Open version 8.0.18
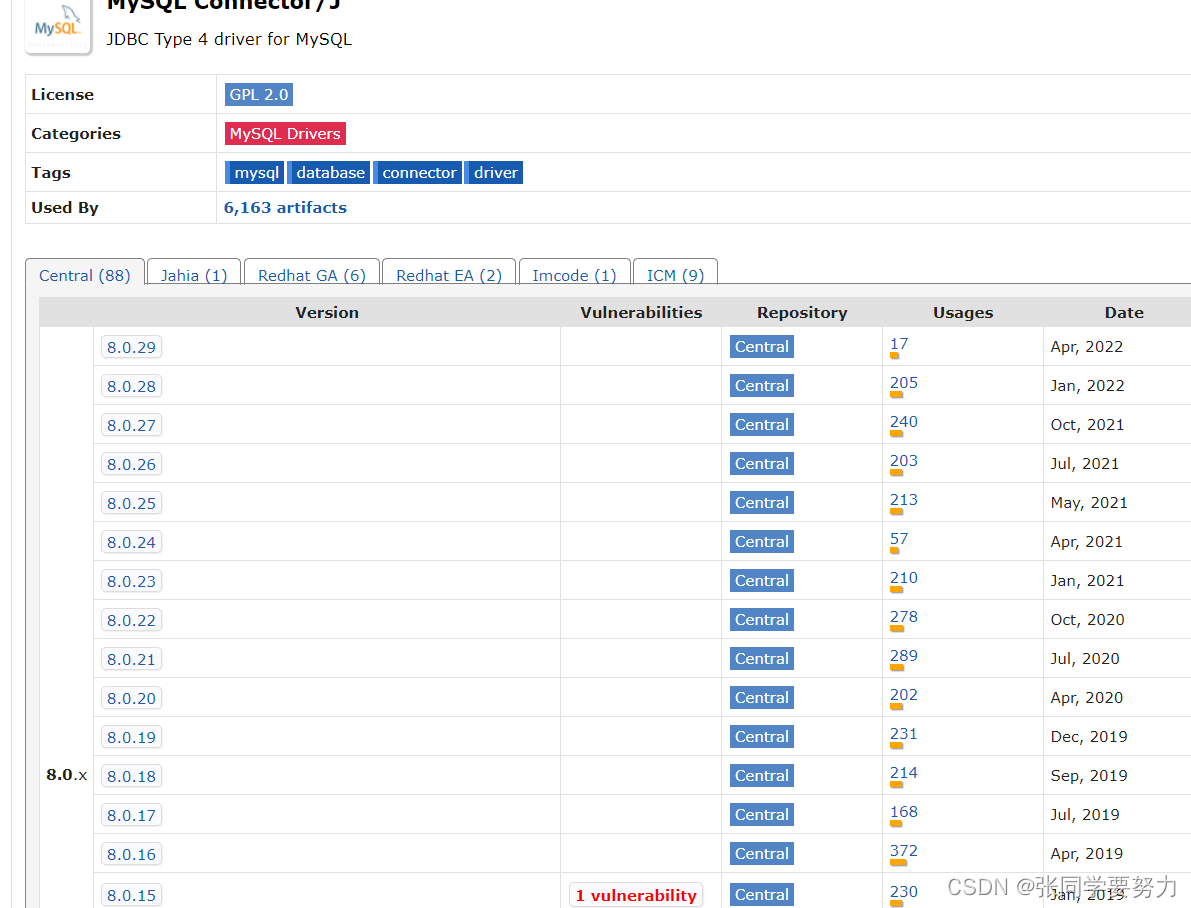 131,777
